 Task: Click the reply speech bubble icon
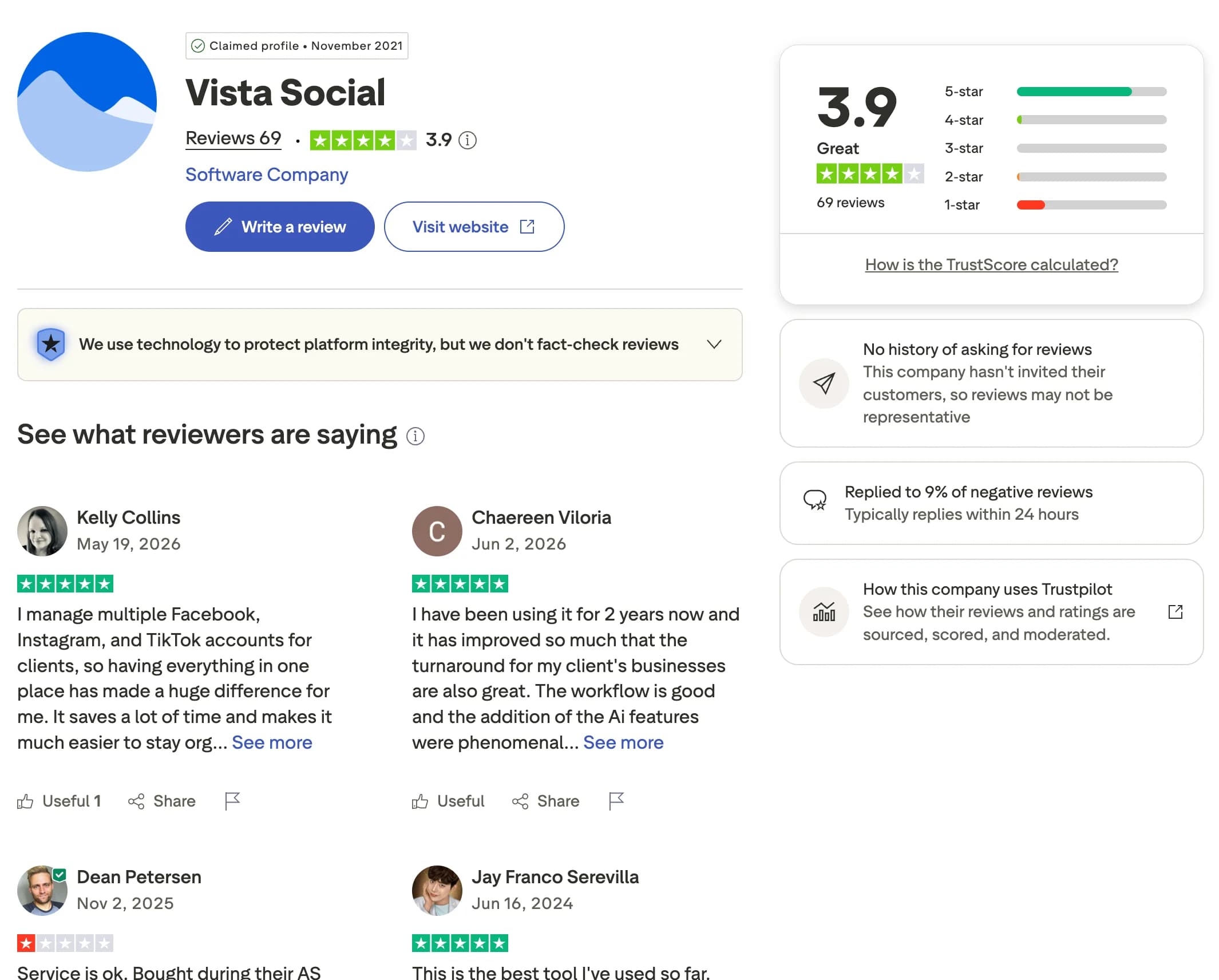click(815, 500)
